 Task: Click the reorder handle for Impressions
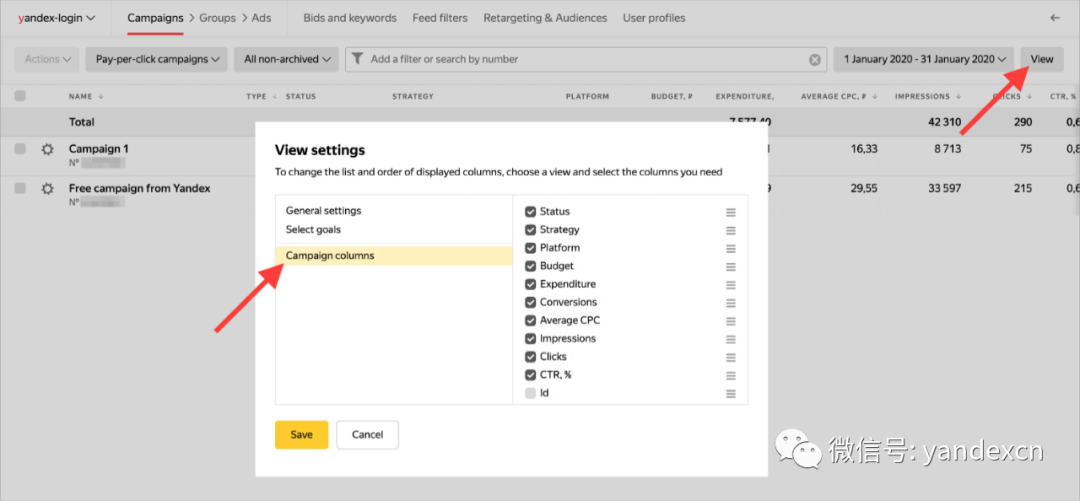[x=731, y=339]
